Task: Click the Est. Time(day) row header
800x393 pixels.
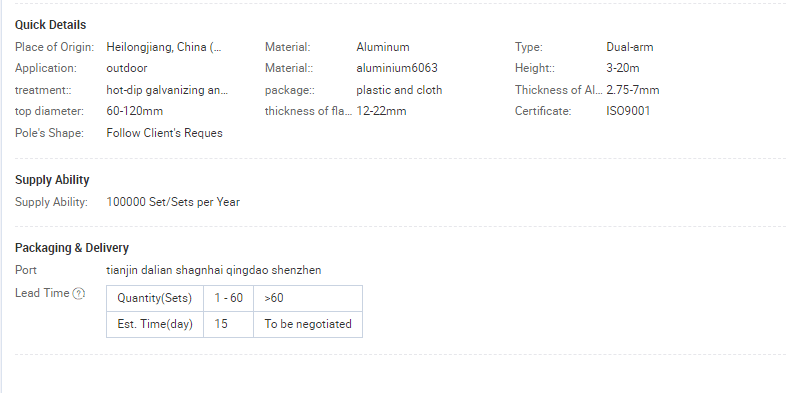Action: tap(155, 324)
